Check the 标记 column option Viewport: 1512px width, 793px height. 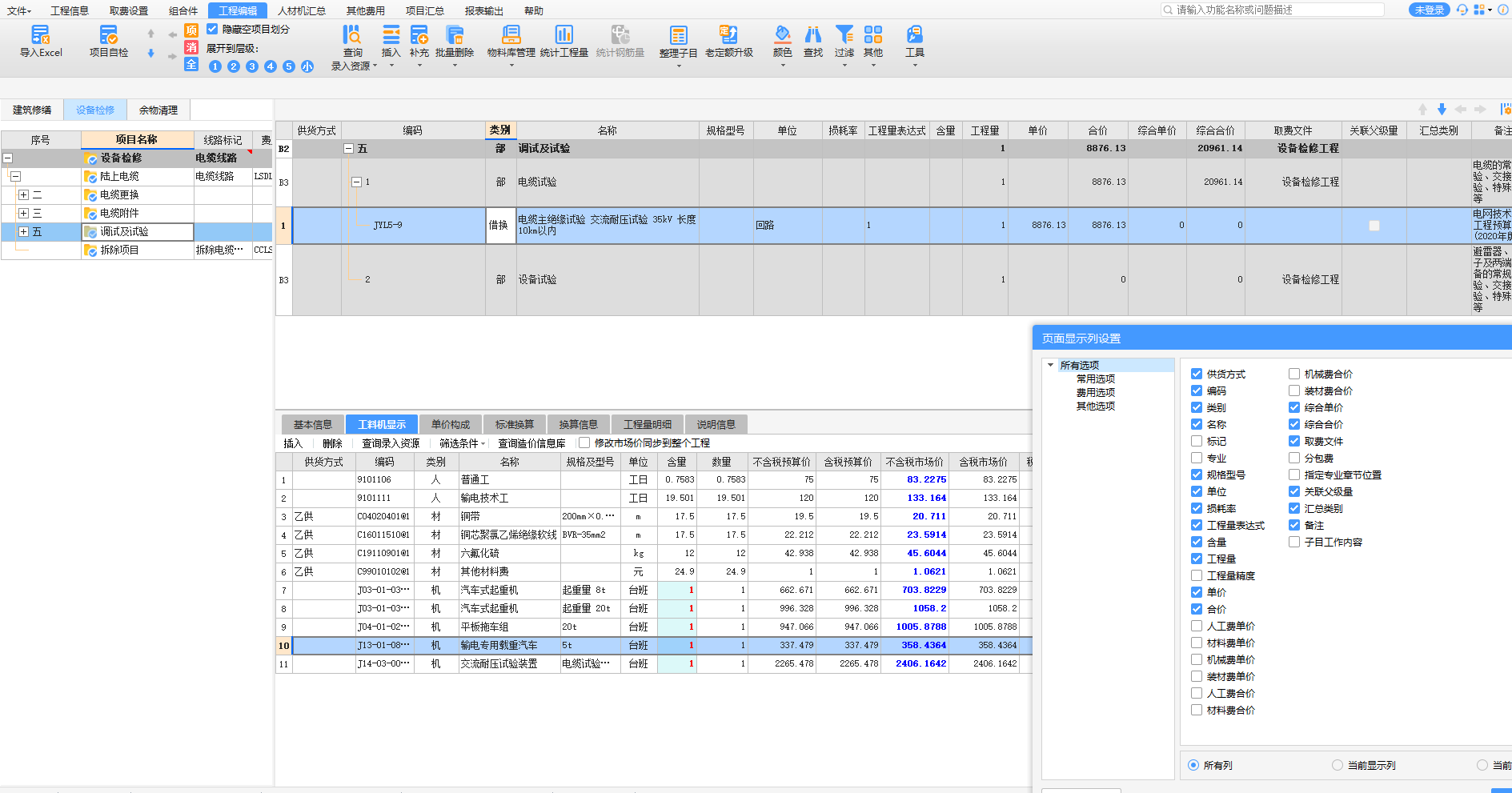pyautogui.click(x=1197, y=441)
